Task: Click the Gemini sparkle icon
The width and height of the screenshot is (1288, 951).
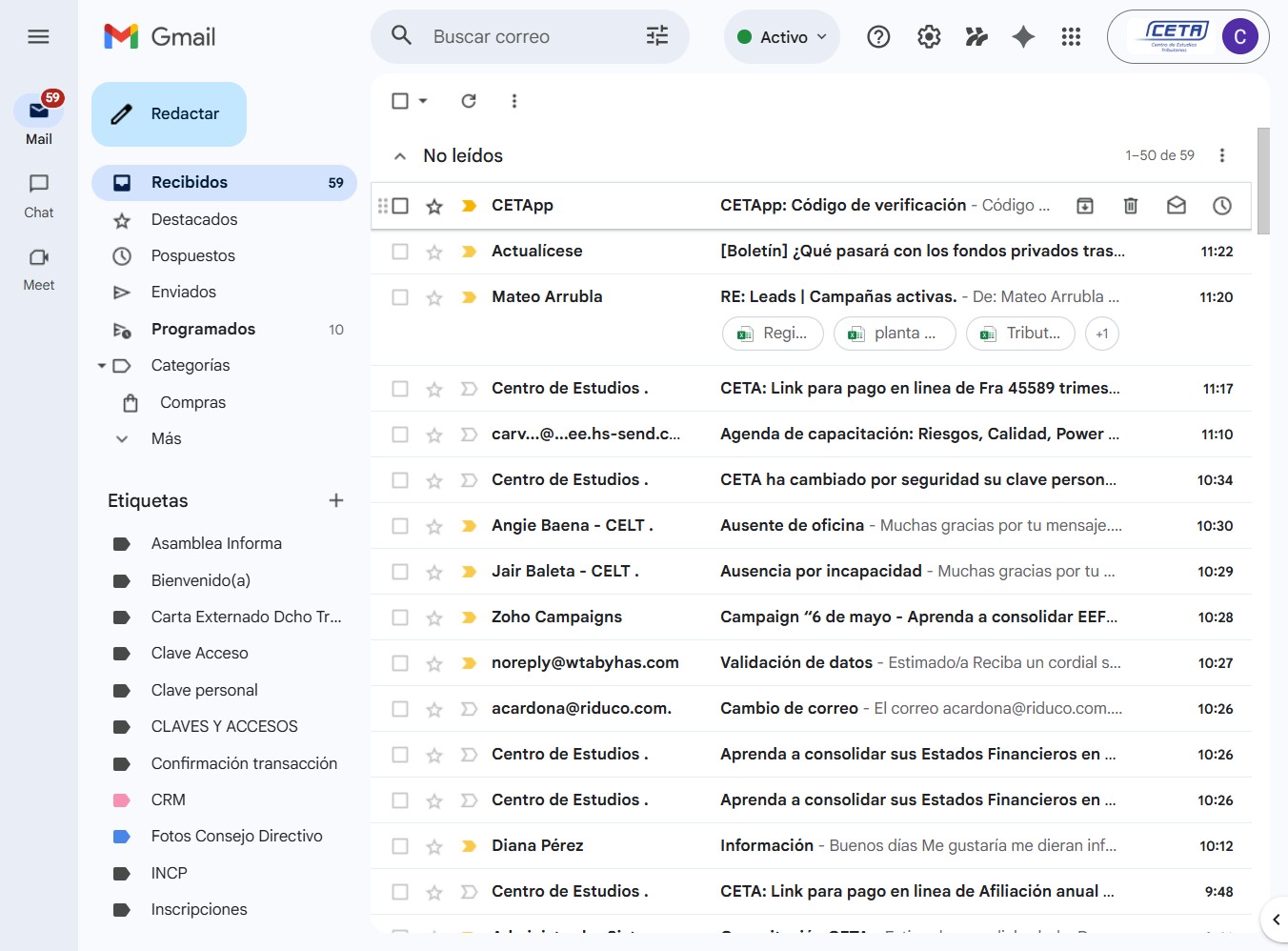Action: pyautogui.click(x=1023, y=37)
